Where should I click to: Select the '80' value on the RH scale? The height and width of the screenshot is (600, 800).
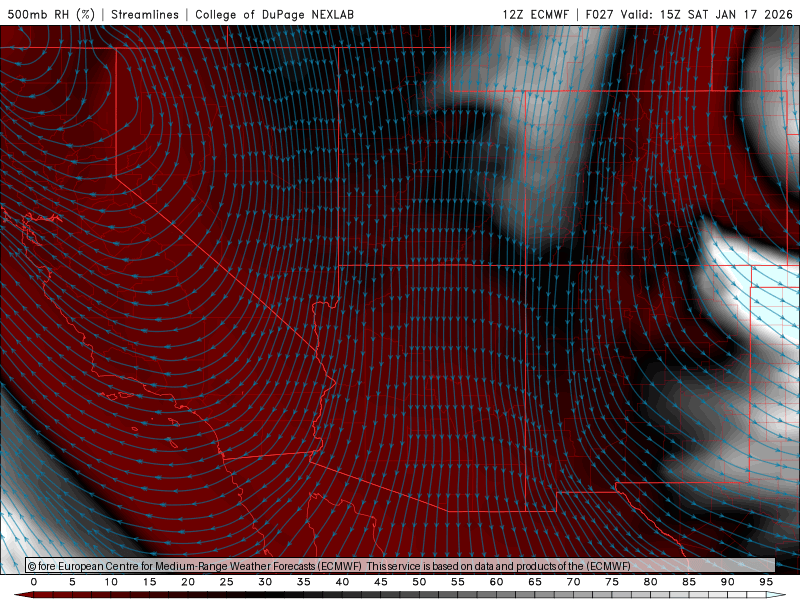[651, 582]
